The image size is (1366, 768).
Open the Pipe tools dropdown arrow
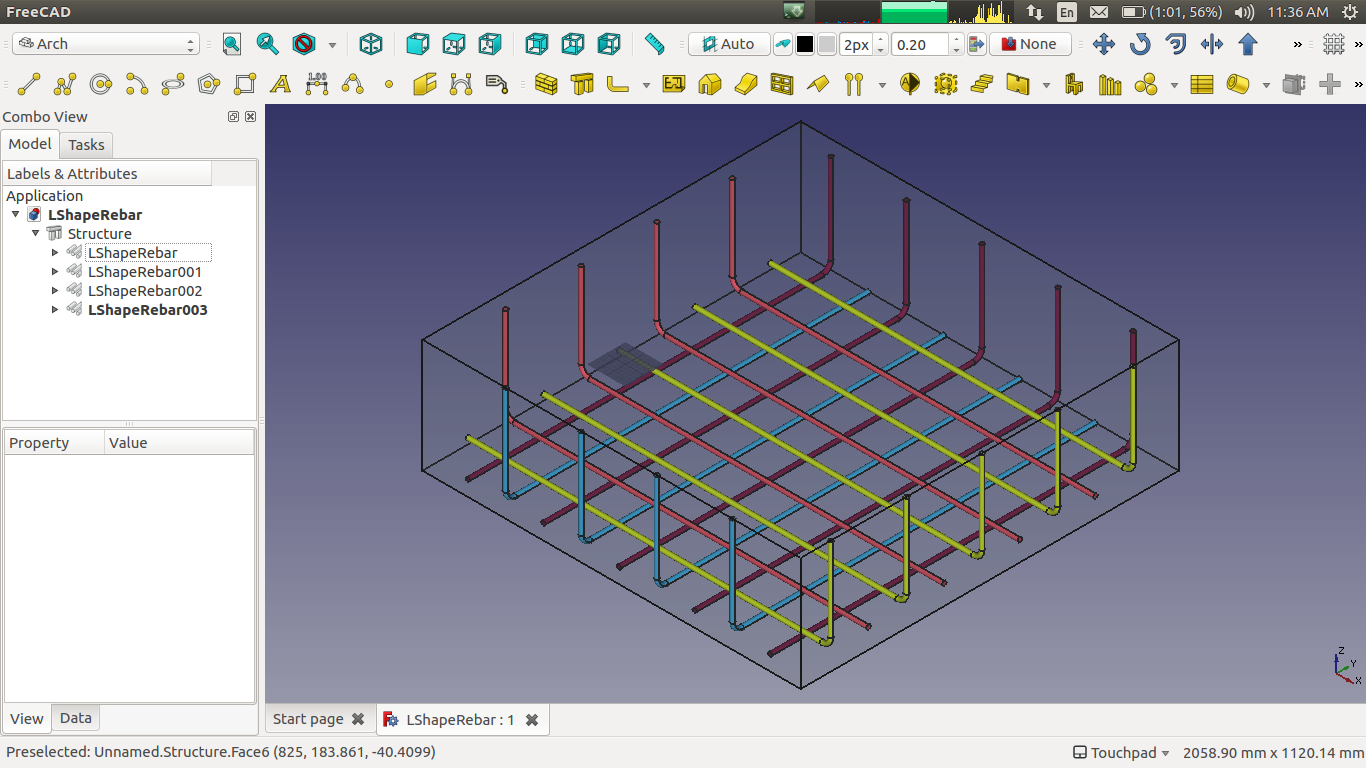1266,85
